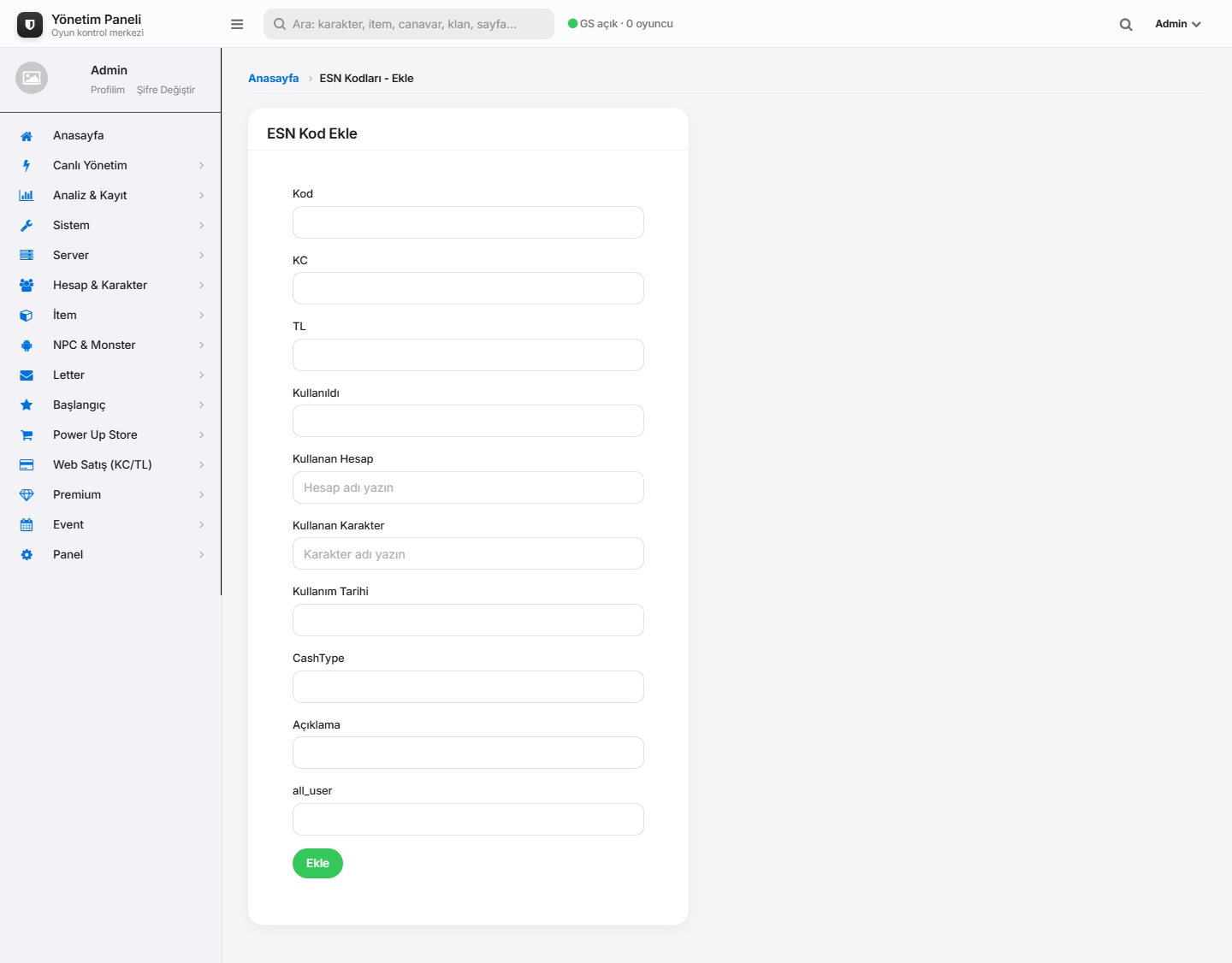
Task: Click the Premium diamond icon
Action: [27, 495]
